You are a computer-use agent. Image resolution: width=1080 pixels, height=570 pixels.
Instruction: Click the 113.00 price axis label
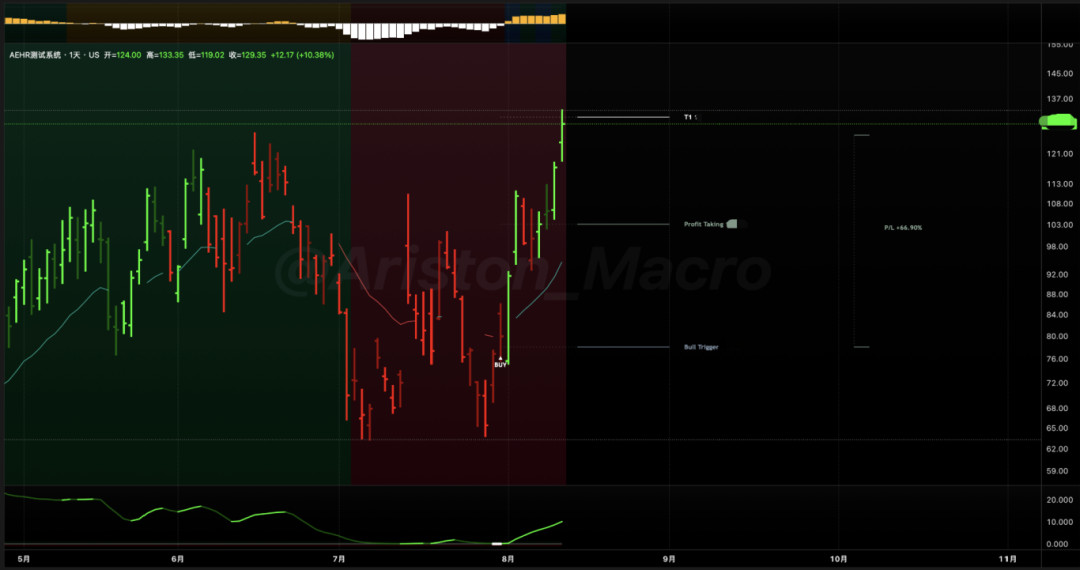pos(1061,184)
